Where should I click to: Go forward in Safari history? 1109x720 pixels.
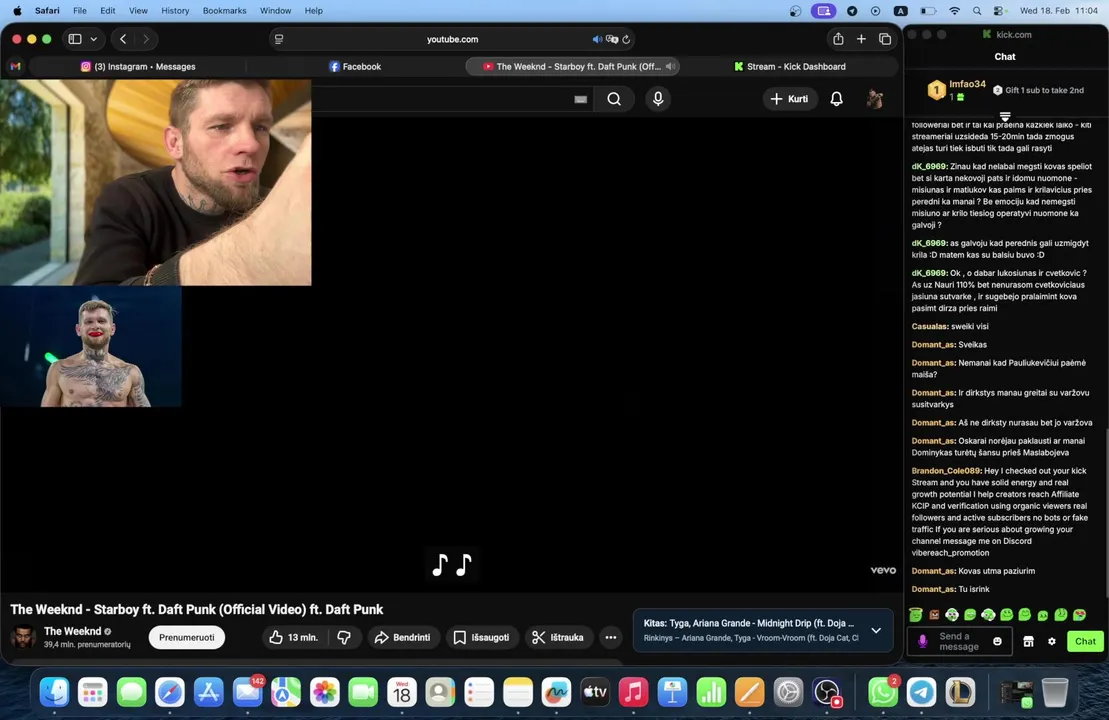point(146,39)
